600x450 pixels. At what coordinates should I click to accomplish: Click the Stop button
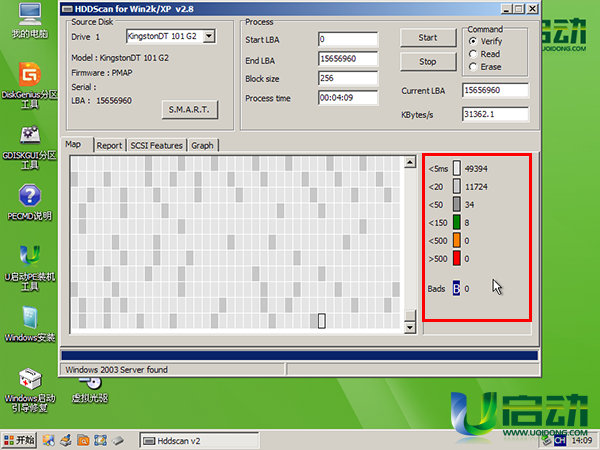click(428, 61)
